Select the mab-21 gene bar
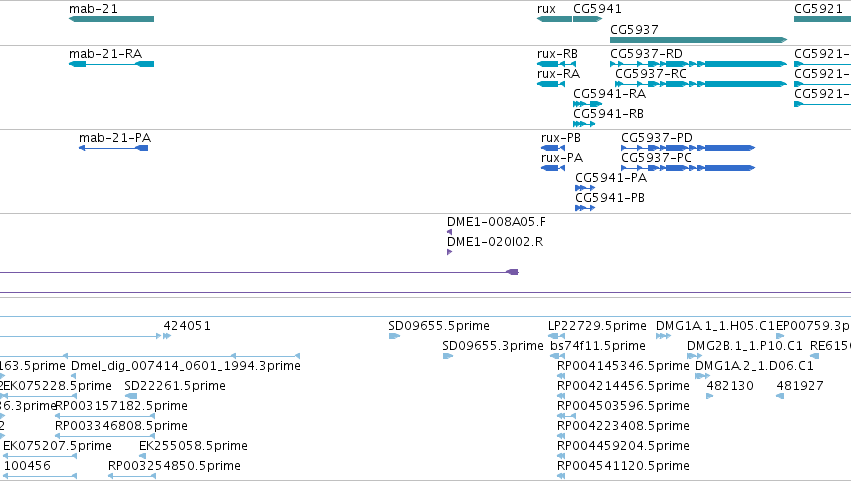The height and width of the screenshot is (481, 851). point(111,19)
